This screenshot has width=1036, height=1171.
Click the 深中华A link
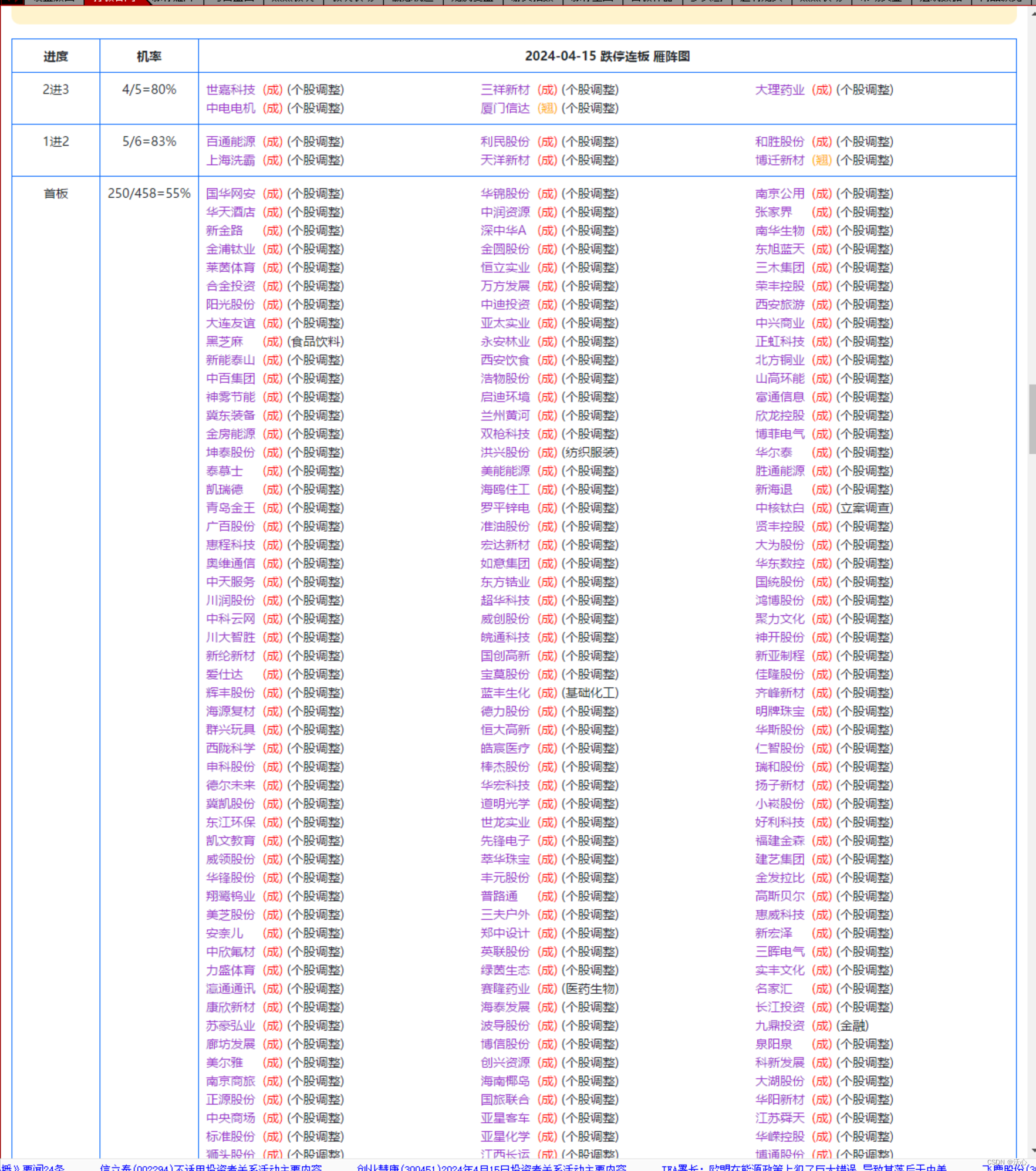pos(504,231)
